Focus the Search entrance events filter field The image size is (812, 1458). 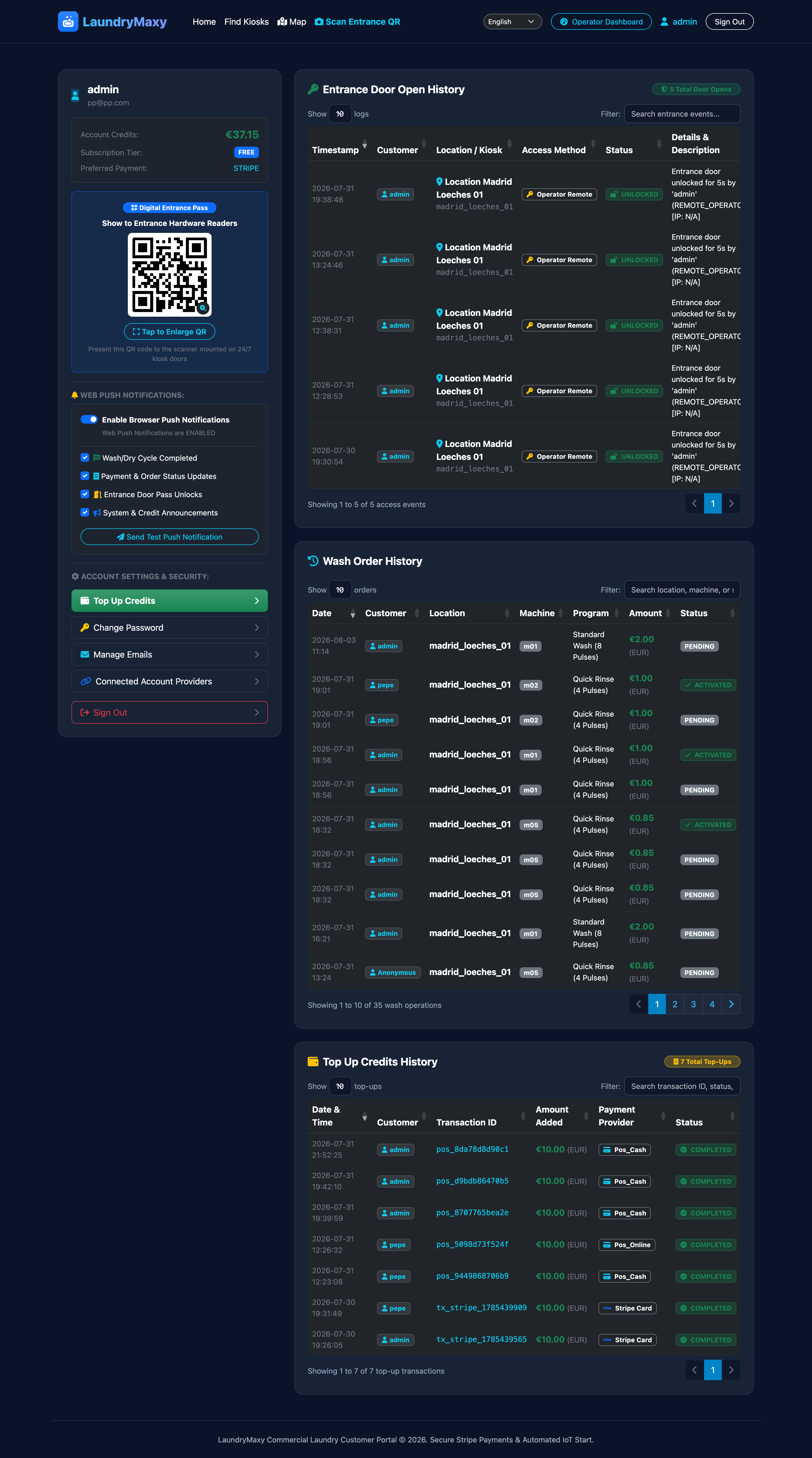(682, 114)
